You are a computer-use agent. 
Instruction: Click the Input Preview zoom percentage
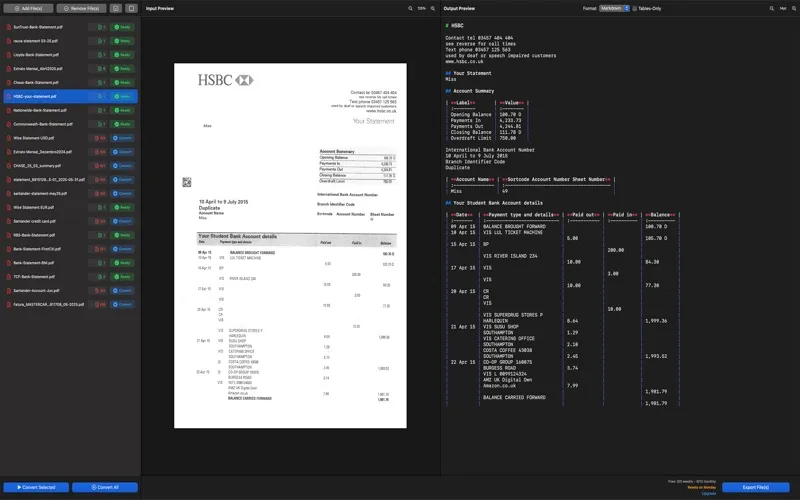click(x=421, y=9)
